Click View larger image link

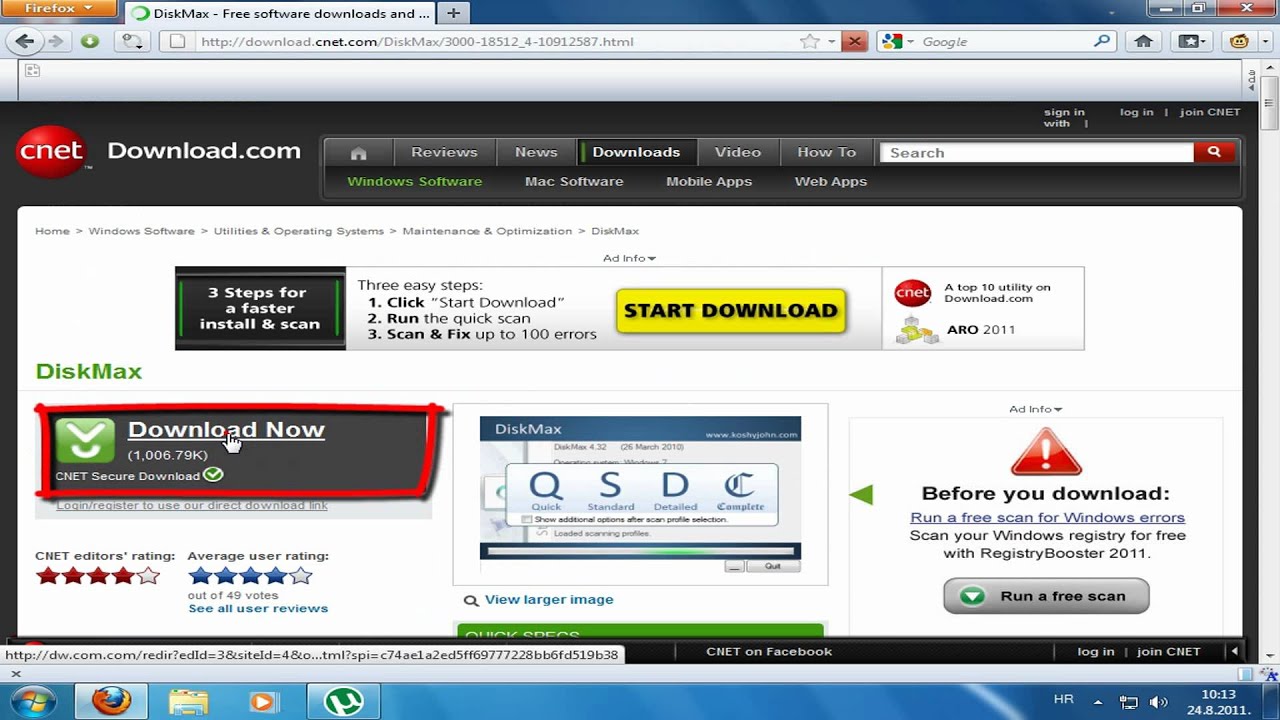(x=549, y=600)
